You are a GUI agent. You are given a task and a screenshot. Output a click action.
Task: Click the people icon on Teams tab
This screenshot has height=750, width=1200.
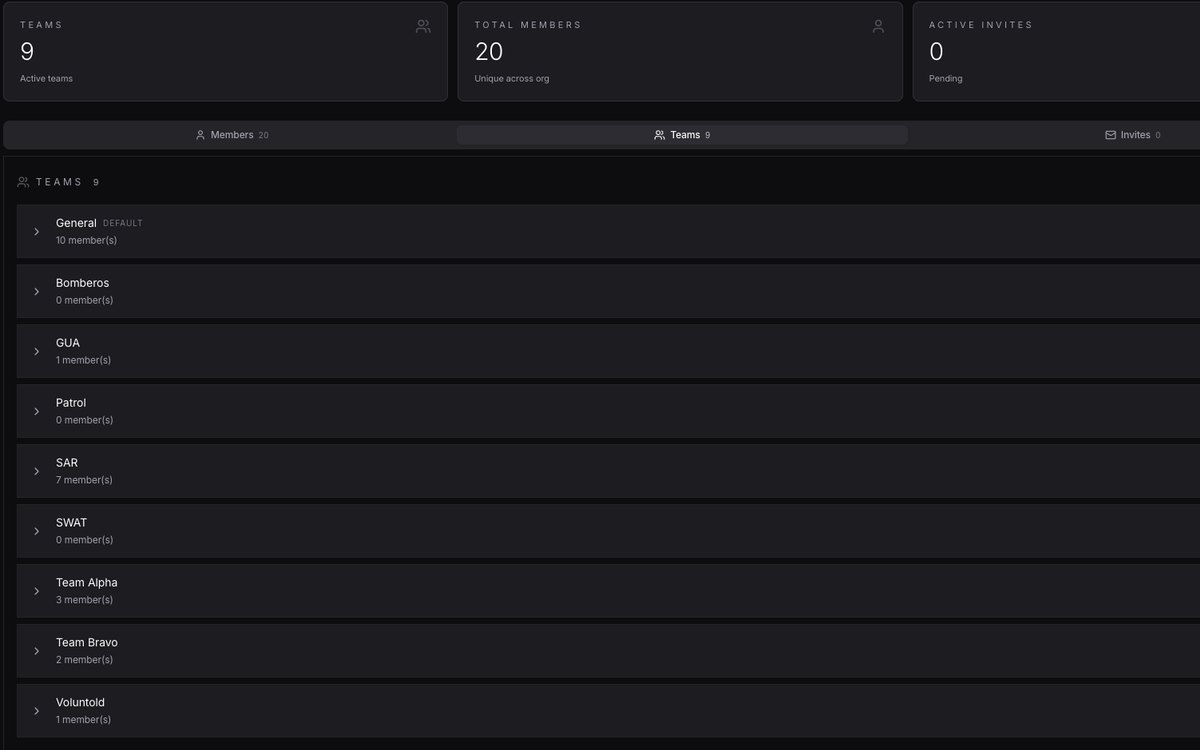click(659, 135)
